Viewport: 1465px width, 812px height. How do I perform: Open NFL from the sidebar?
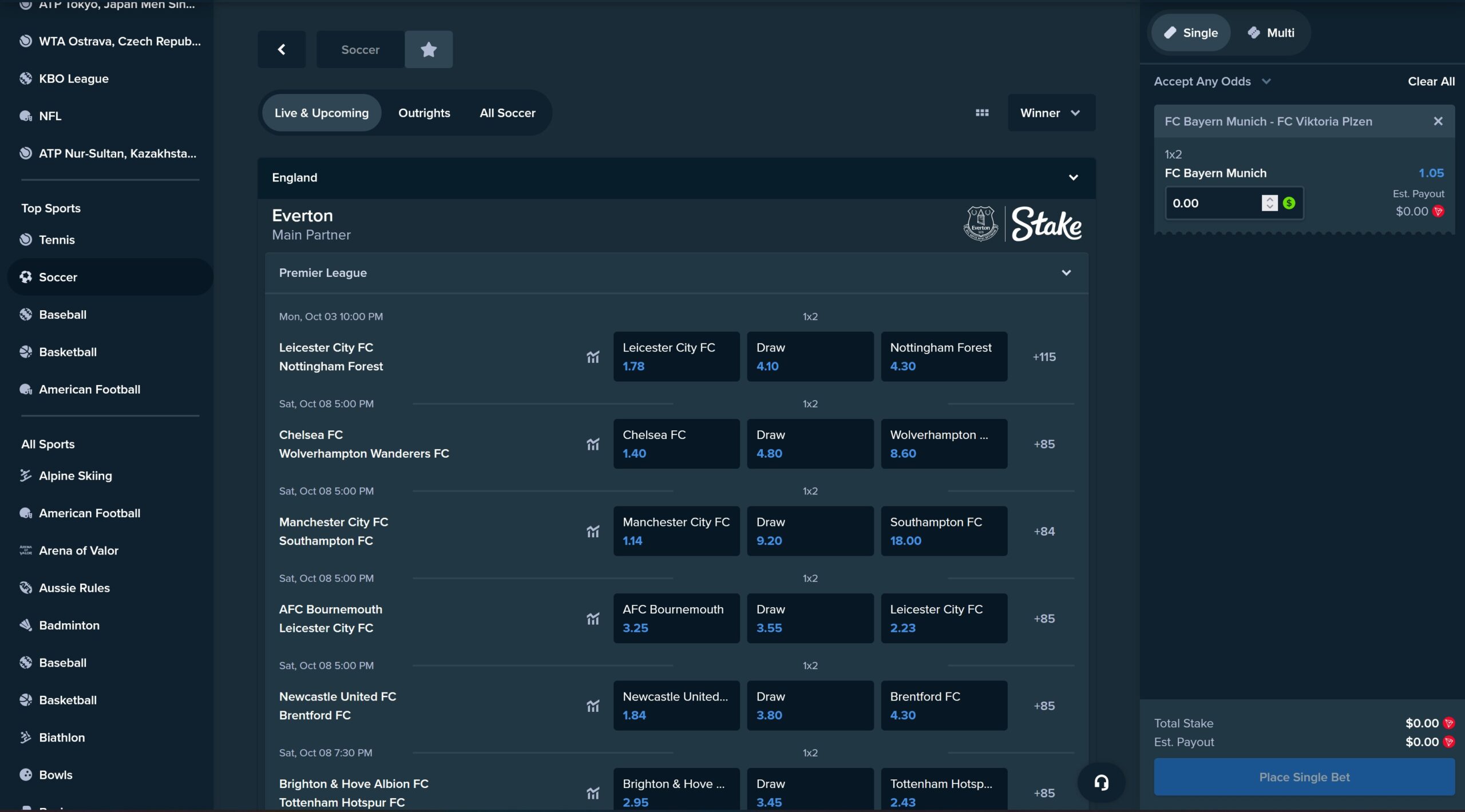pyautogui.click(x=110, y=116)
